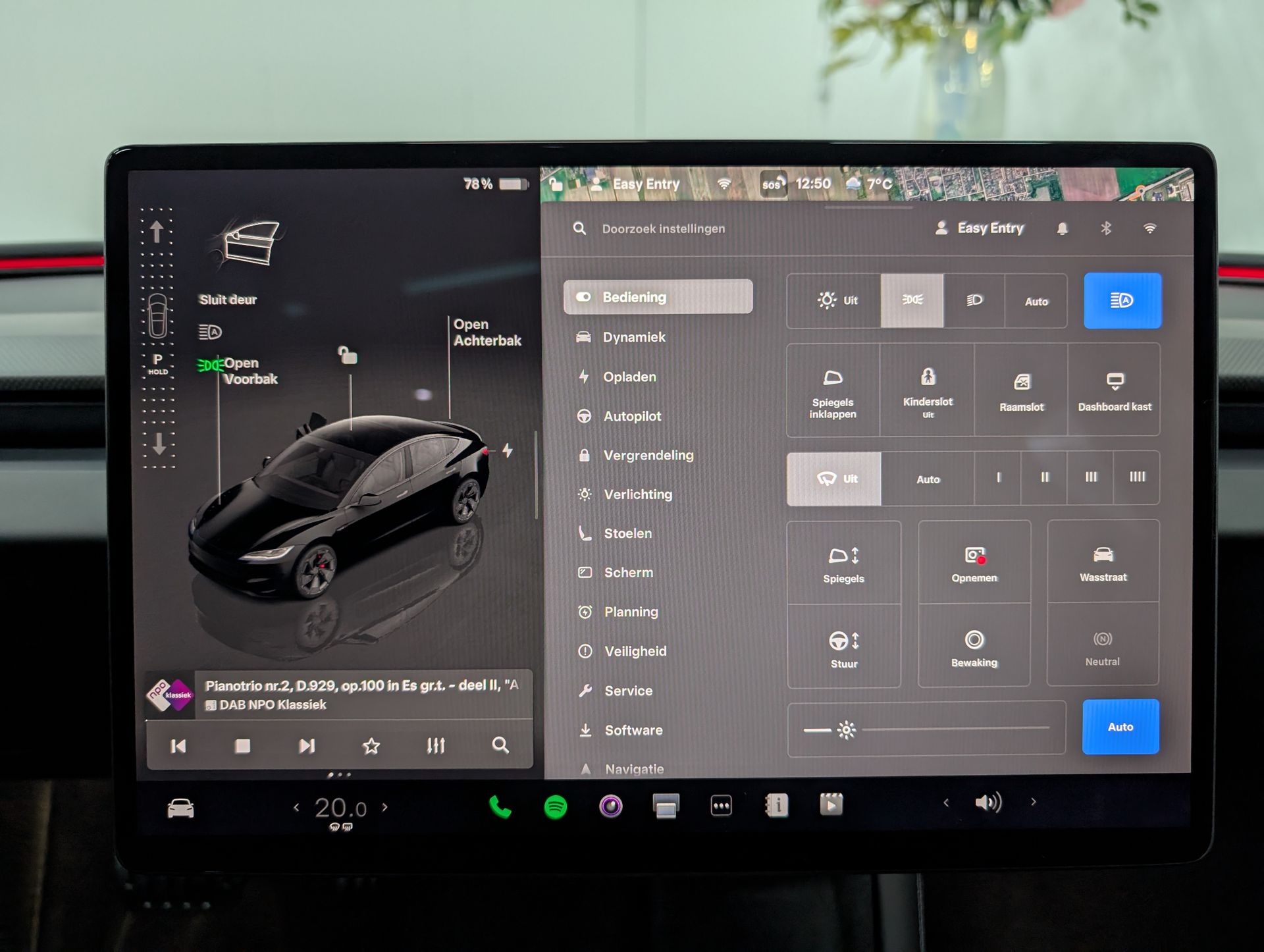Activate Wasstraat car wash mode
Image resolution: width=1264 pixels, height=952 pixels.
[1103, 563]
